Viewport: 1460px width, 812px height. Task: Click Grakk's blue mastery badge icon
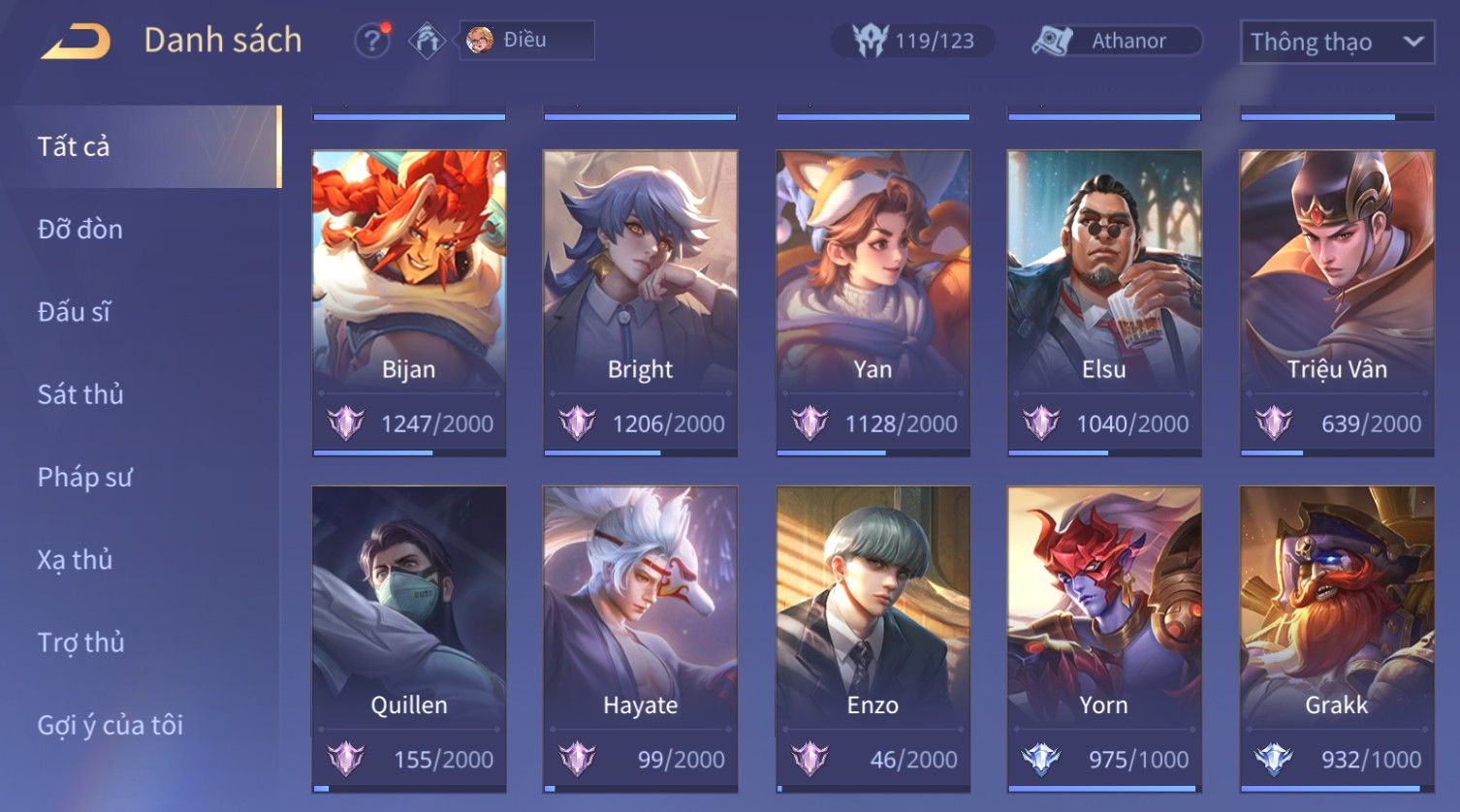pos(1273,759)
